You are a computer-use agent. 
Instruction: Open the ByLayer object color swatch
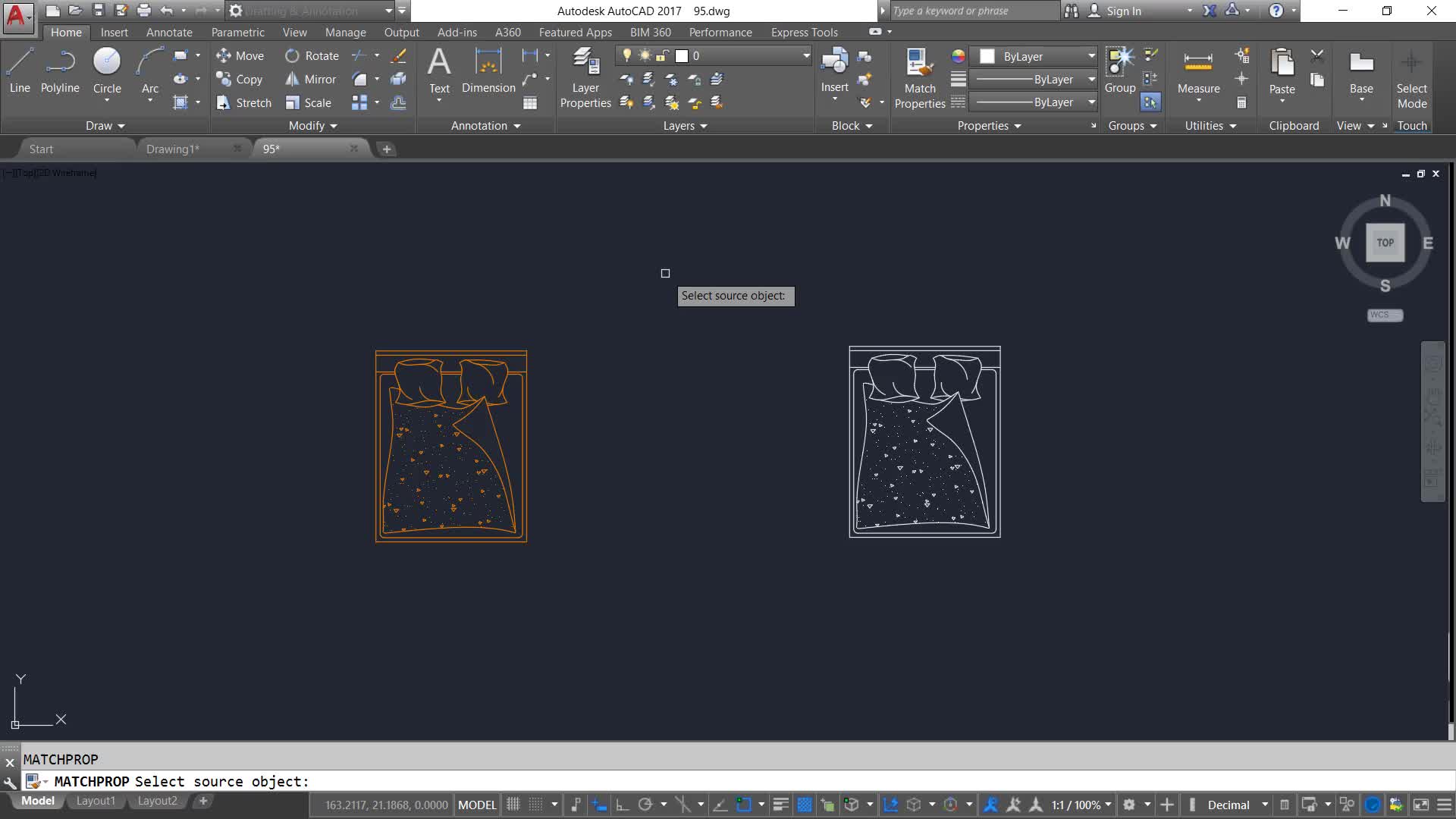coord(987,56)
